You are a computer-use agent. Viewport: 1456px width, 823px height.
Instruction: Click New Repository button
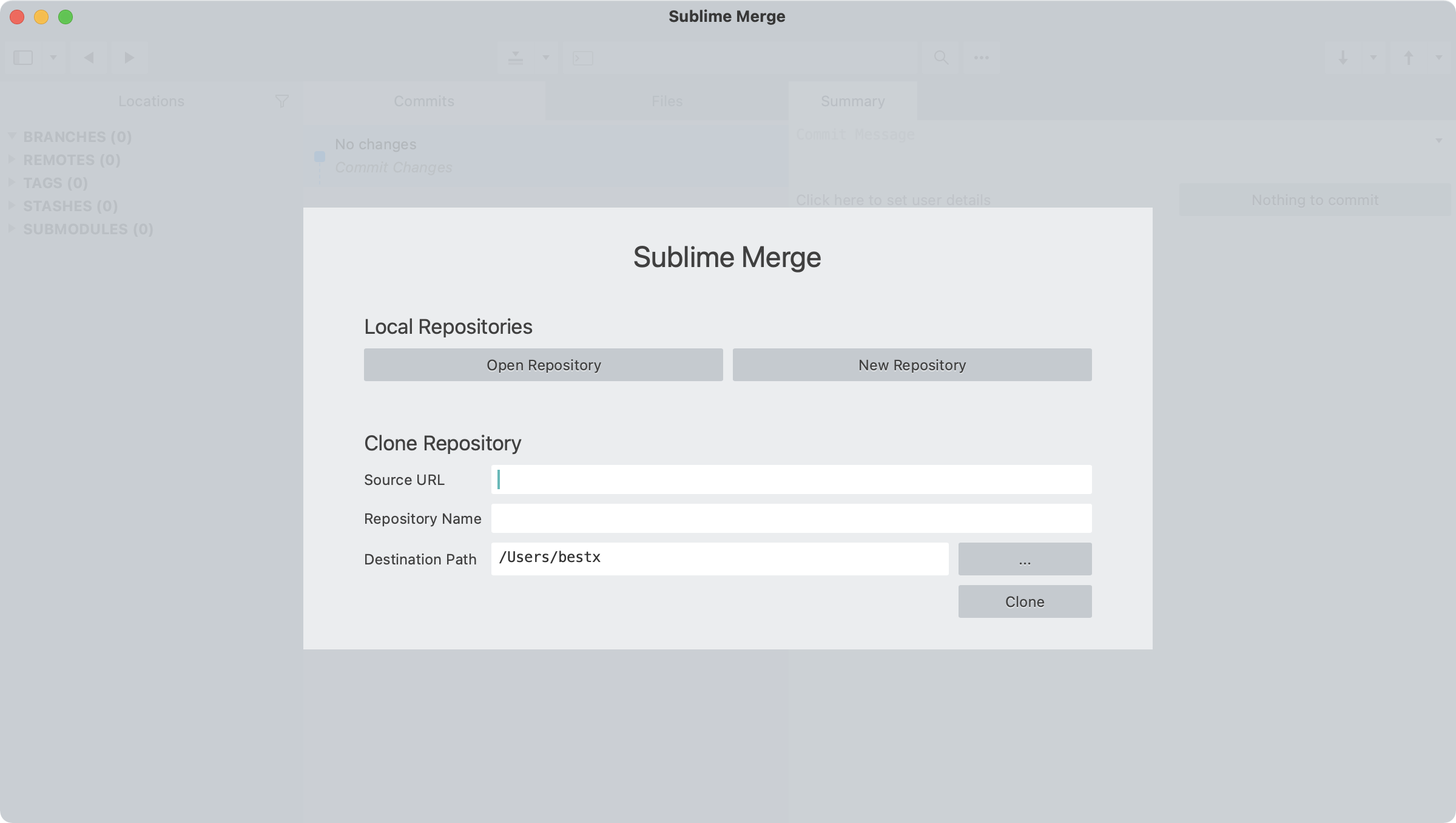pos(912,364)
